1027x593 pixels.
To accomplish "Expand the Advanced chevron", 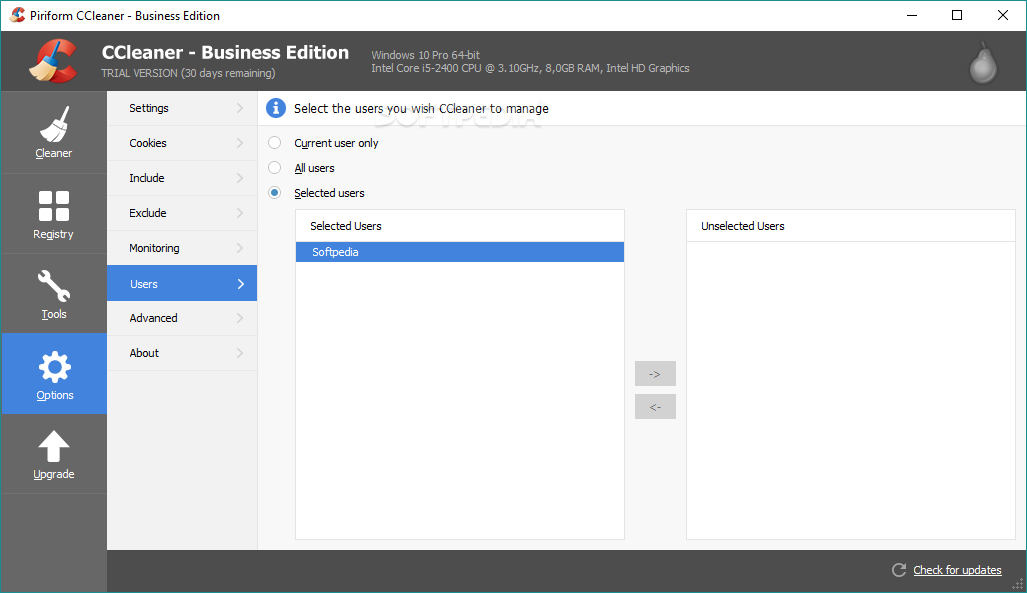I will click(240, 318).
